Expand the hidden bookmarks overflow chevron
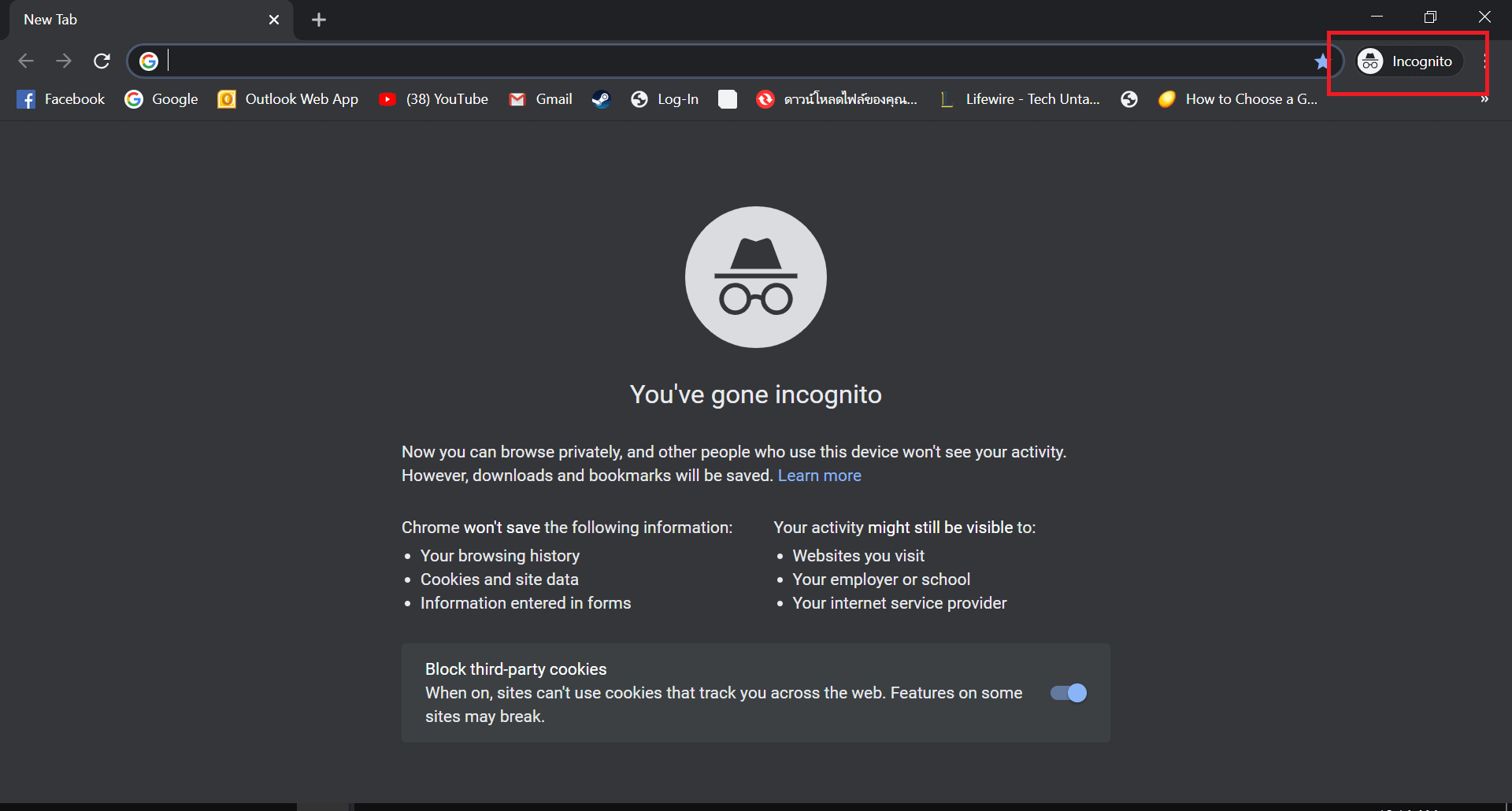 point(1484,99)
